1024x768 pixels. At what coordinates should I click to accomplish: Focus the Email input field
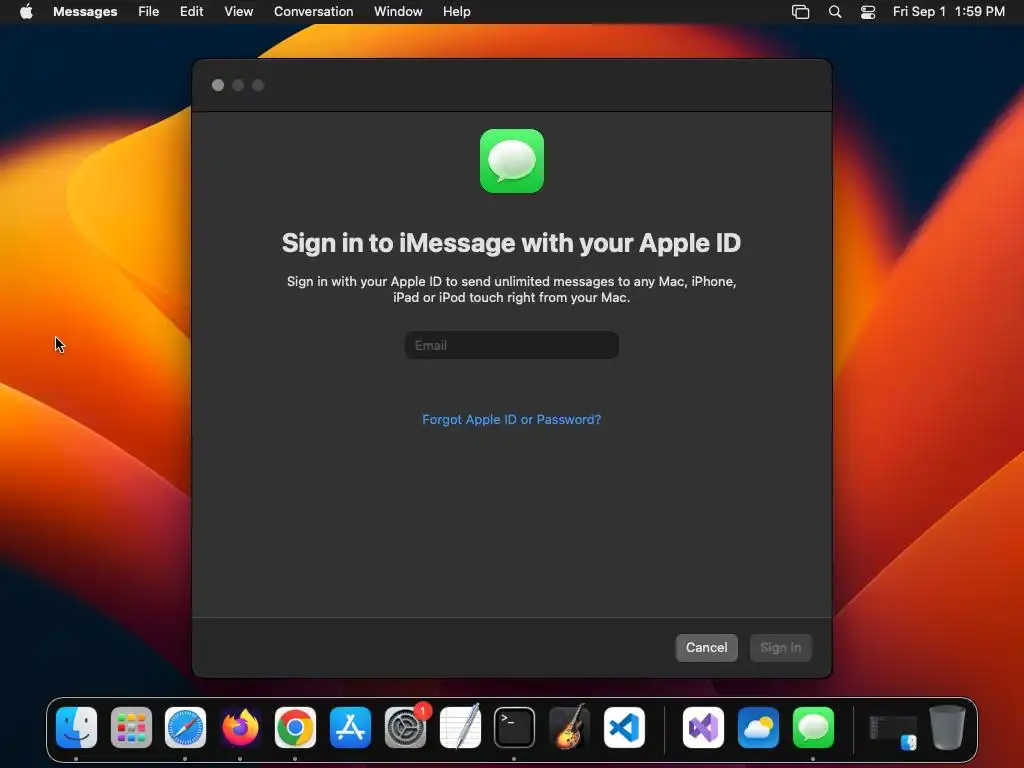pos(511,345)
